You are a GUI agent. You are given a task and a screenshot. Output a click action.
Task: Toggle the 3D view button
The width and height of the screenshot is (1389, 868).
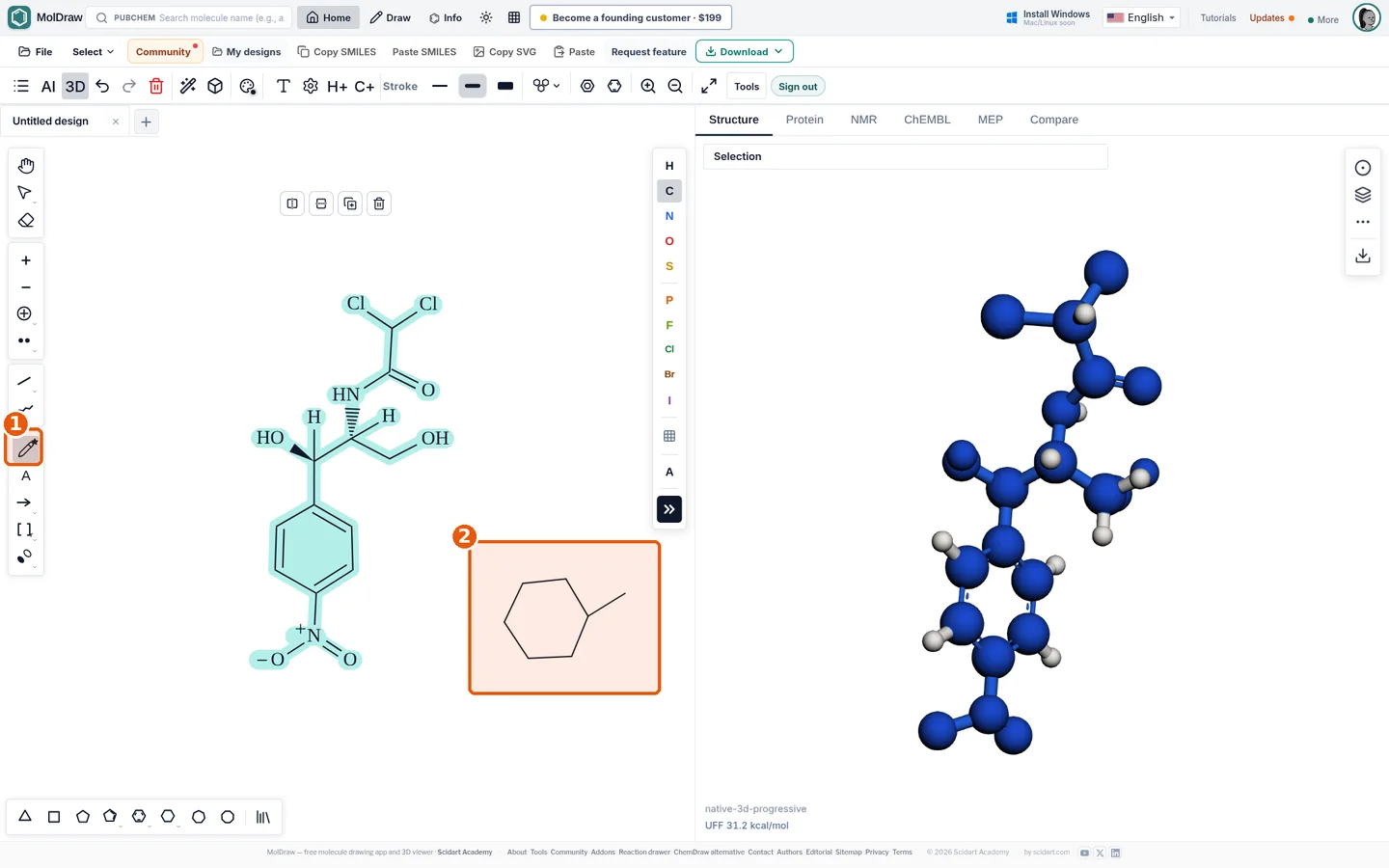pyautogui.click(x=75, y=86)
